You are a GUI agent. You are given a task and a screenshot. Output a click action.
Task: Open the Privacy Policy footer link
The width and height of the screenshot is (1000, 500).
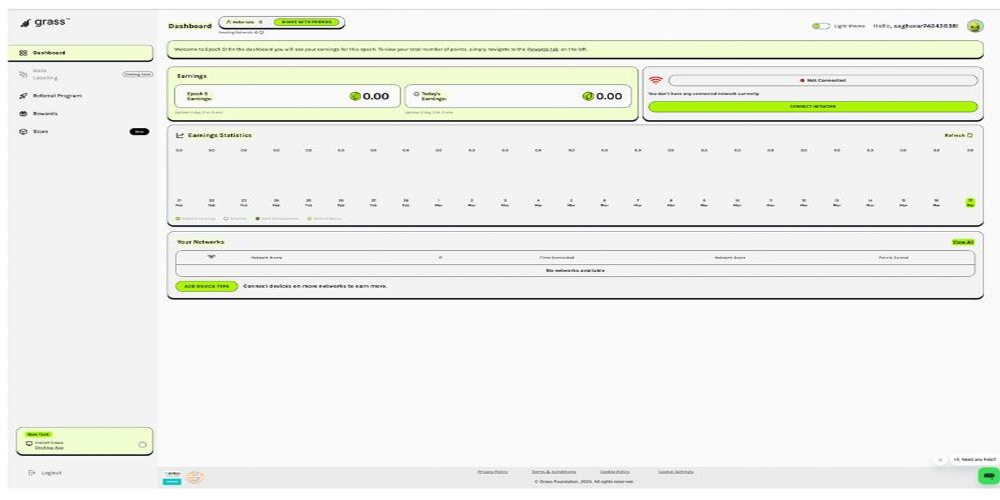click(x=492, y=471)
